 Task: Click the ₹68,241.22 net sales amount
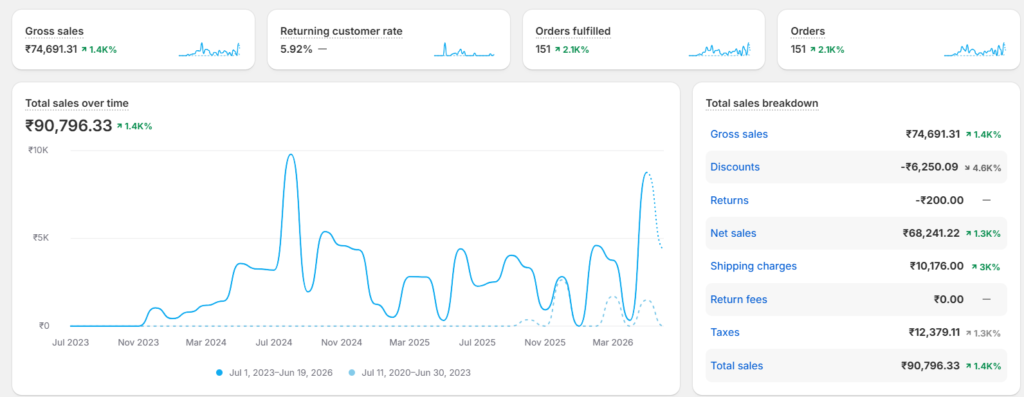pos(931,233)
